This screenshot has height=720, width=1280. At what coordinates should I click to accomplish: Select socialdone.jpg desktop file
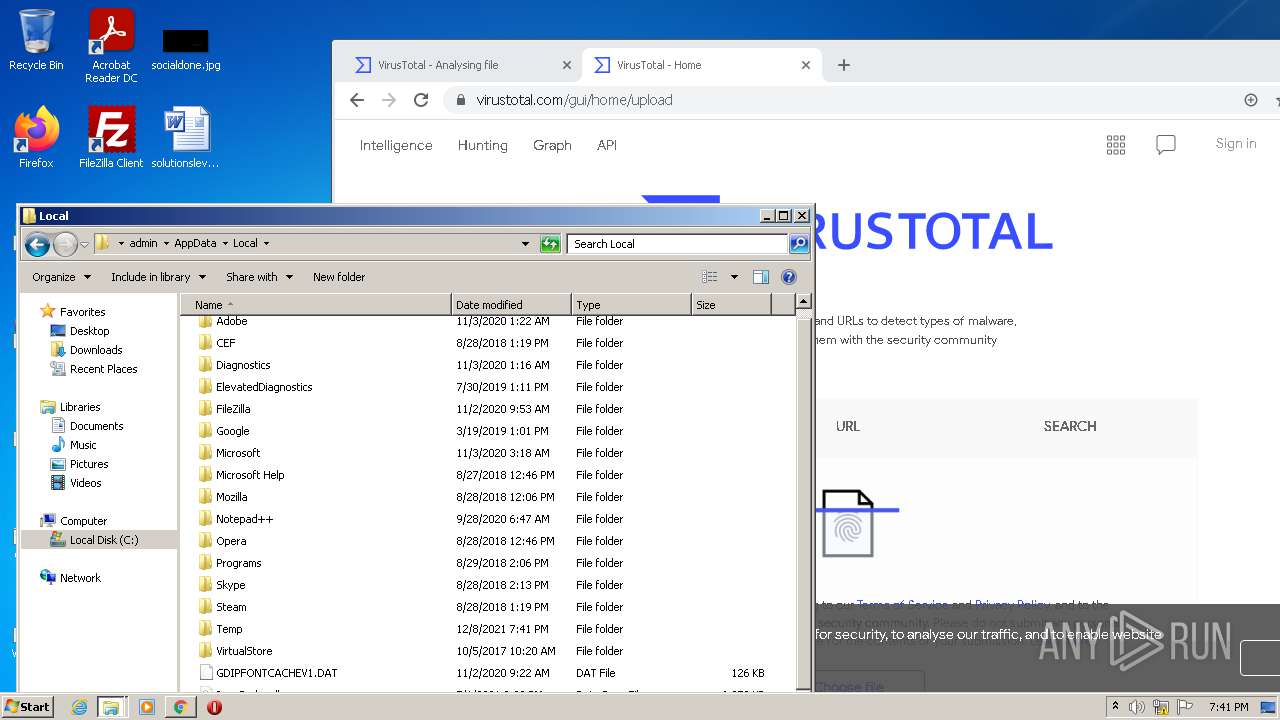[186, 48]
